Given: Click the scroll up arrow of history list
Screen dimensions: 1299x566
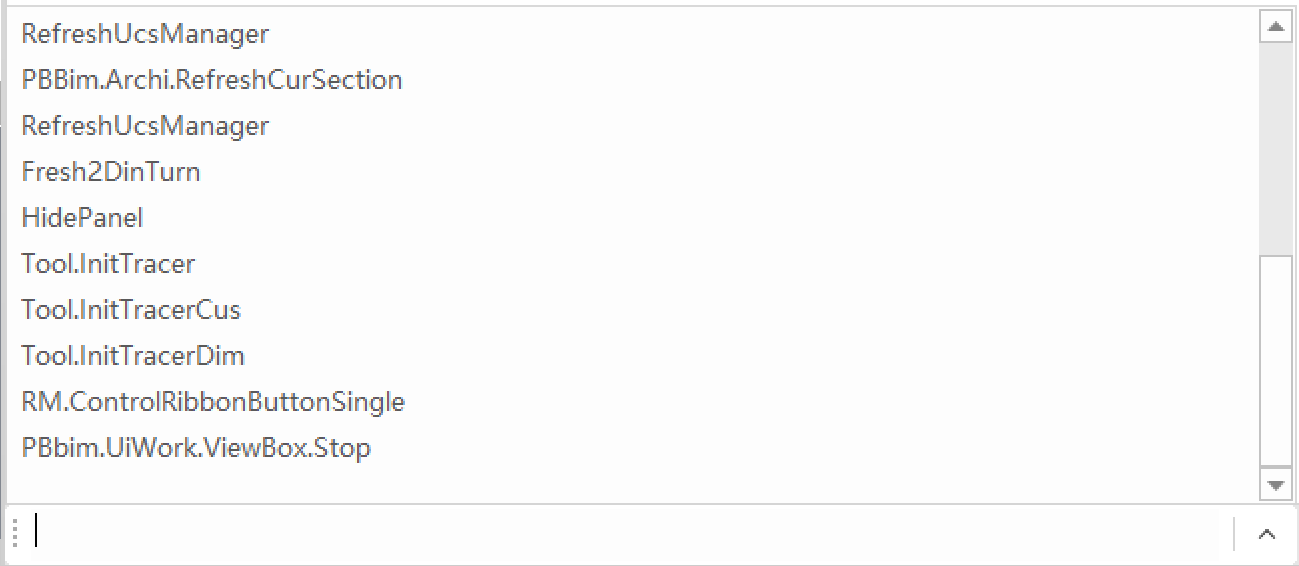Looking at the screenshot, I should point(1276,28).
